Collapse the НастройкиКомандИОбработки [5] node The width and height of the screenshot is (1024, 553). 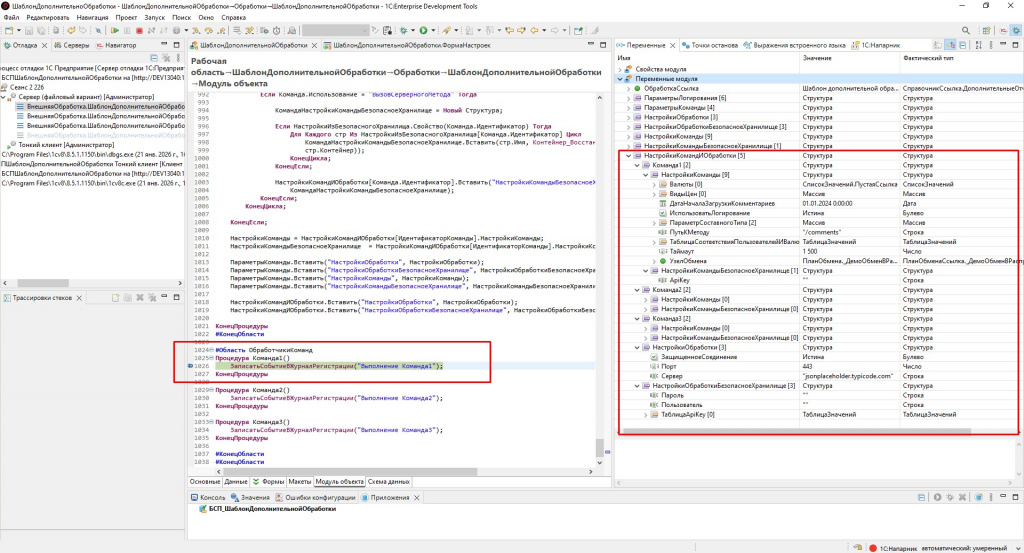[628, 156]
